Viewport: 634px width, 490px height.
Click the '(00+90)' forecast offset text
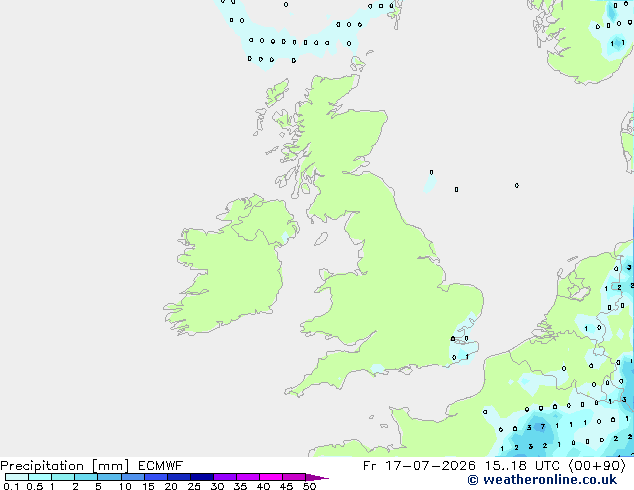coord(597,466)
